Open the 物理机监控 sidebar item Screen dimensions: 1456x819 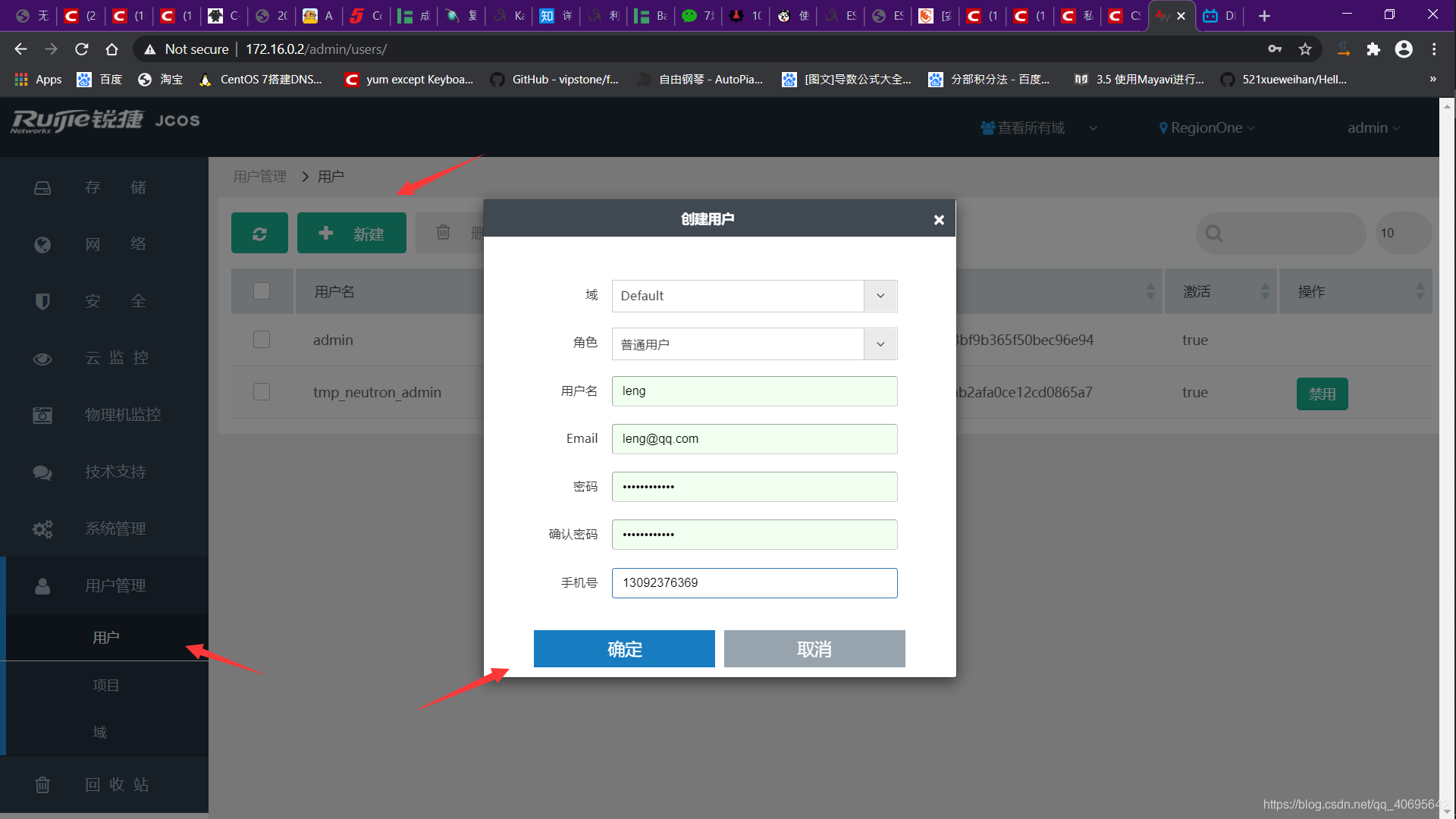(x=104, y=415)
